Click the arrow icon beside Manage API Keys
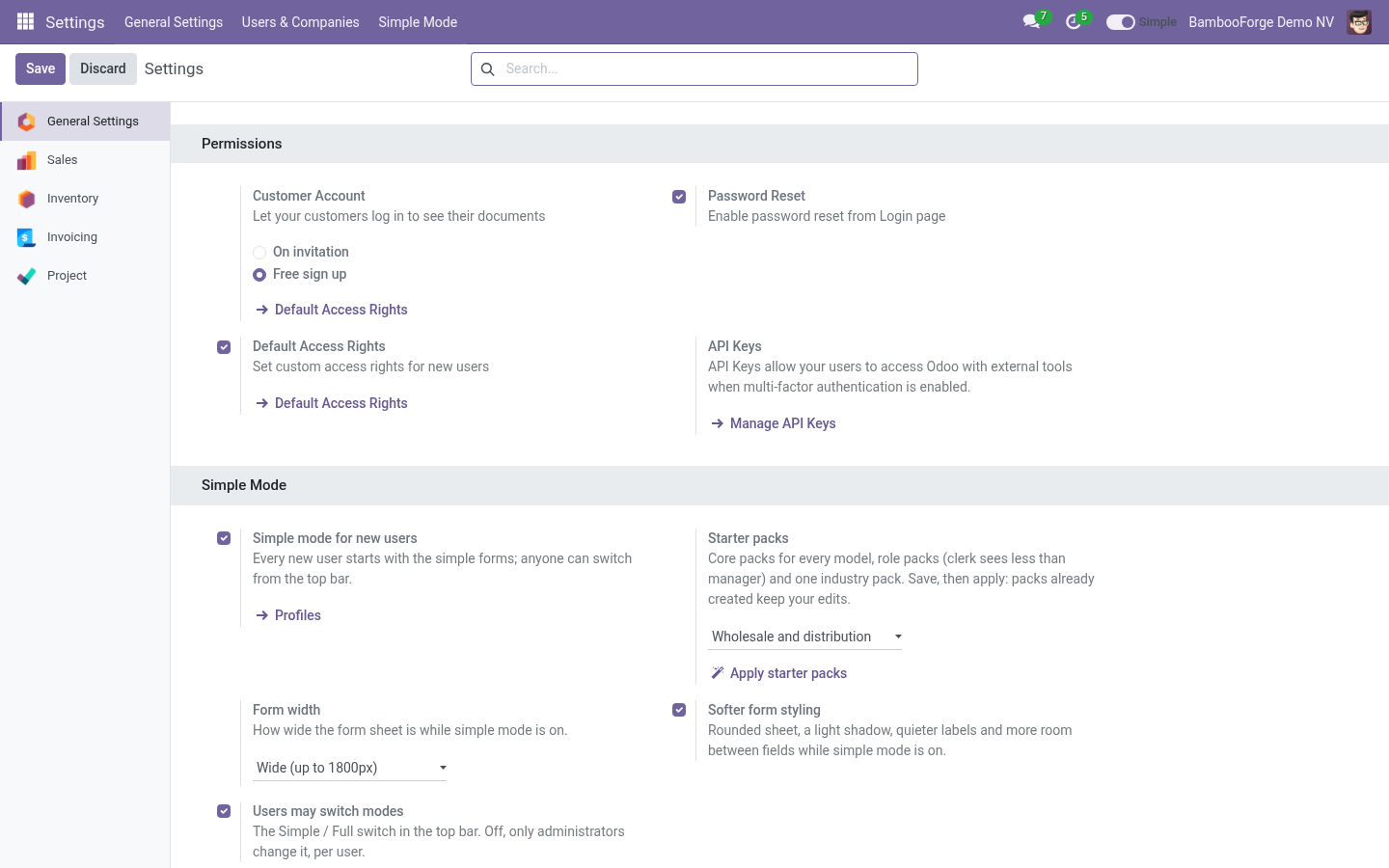 (x=717, y=423)
